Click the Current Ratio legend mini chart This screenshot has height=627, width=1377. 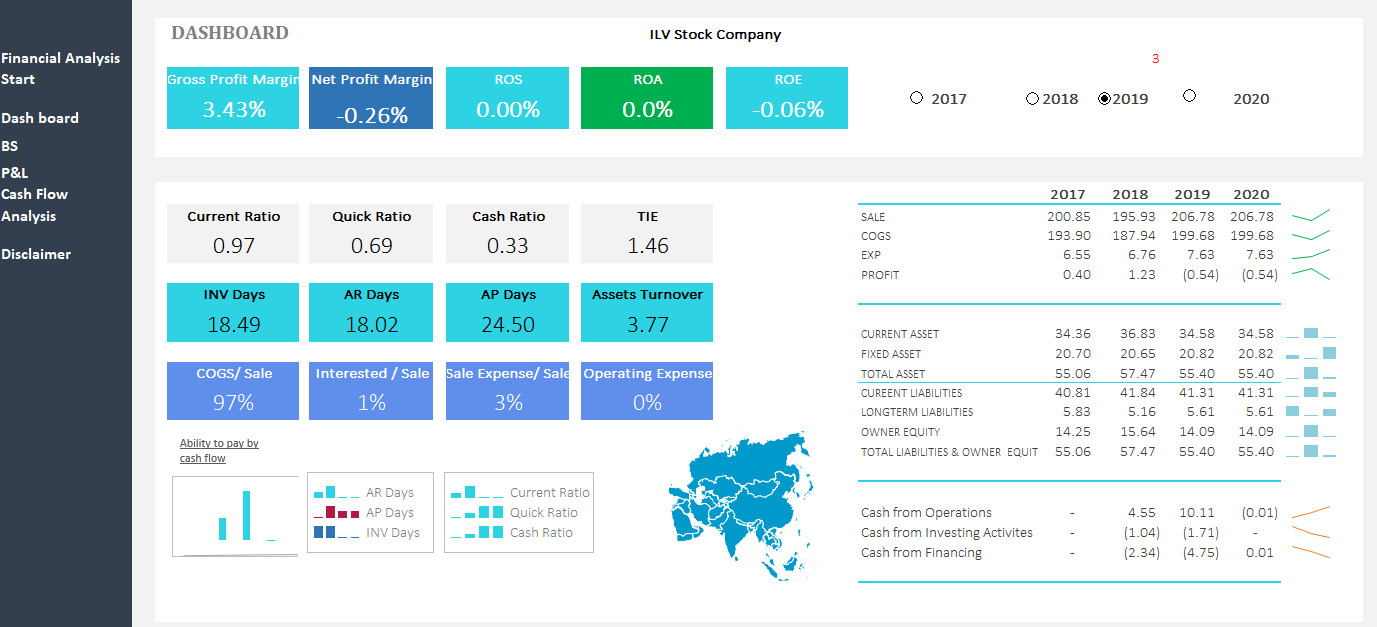coord(476,493)
